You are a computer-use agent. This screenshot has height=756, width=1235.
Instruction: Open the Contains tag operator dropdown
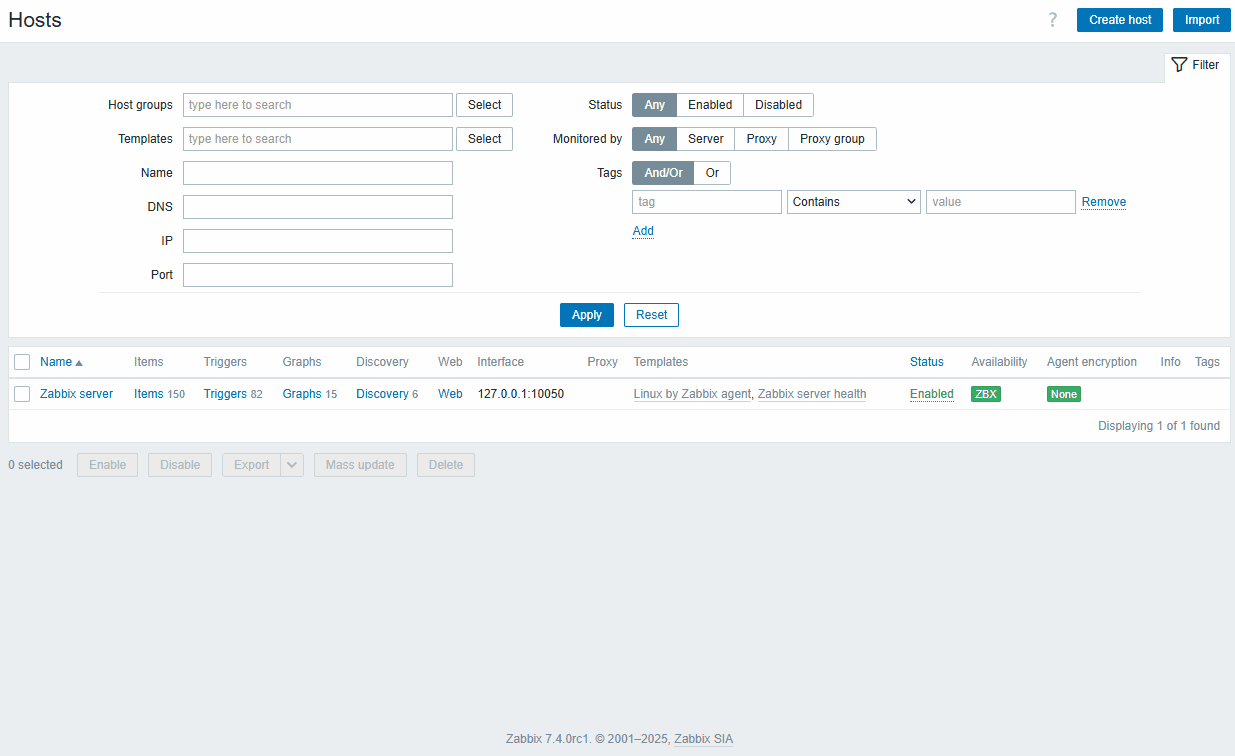[854, 202]
